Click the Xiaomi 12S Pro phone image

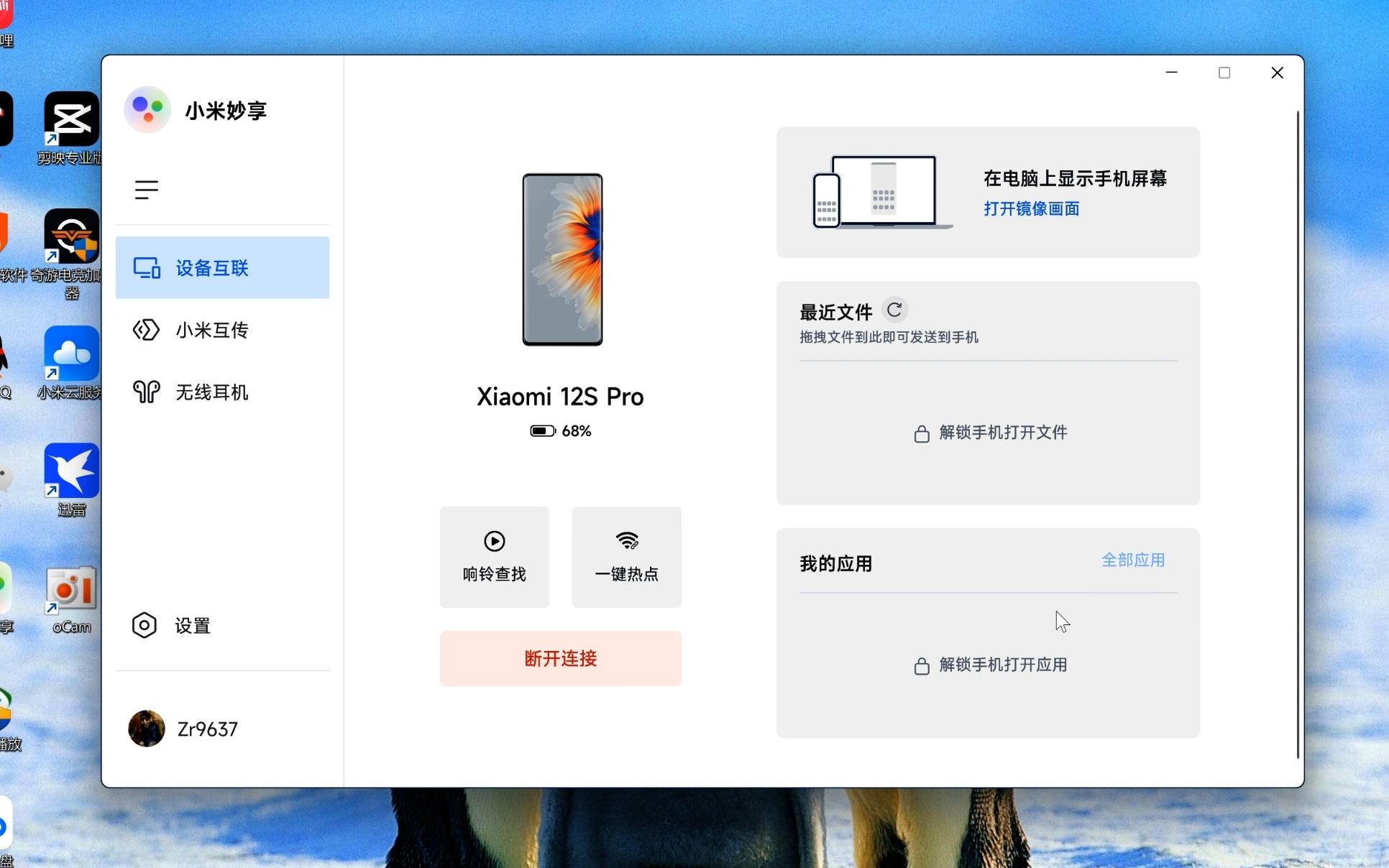[x=562, y=259]
